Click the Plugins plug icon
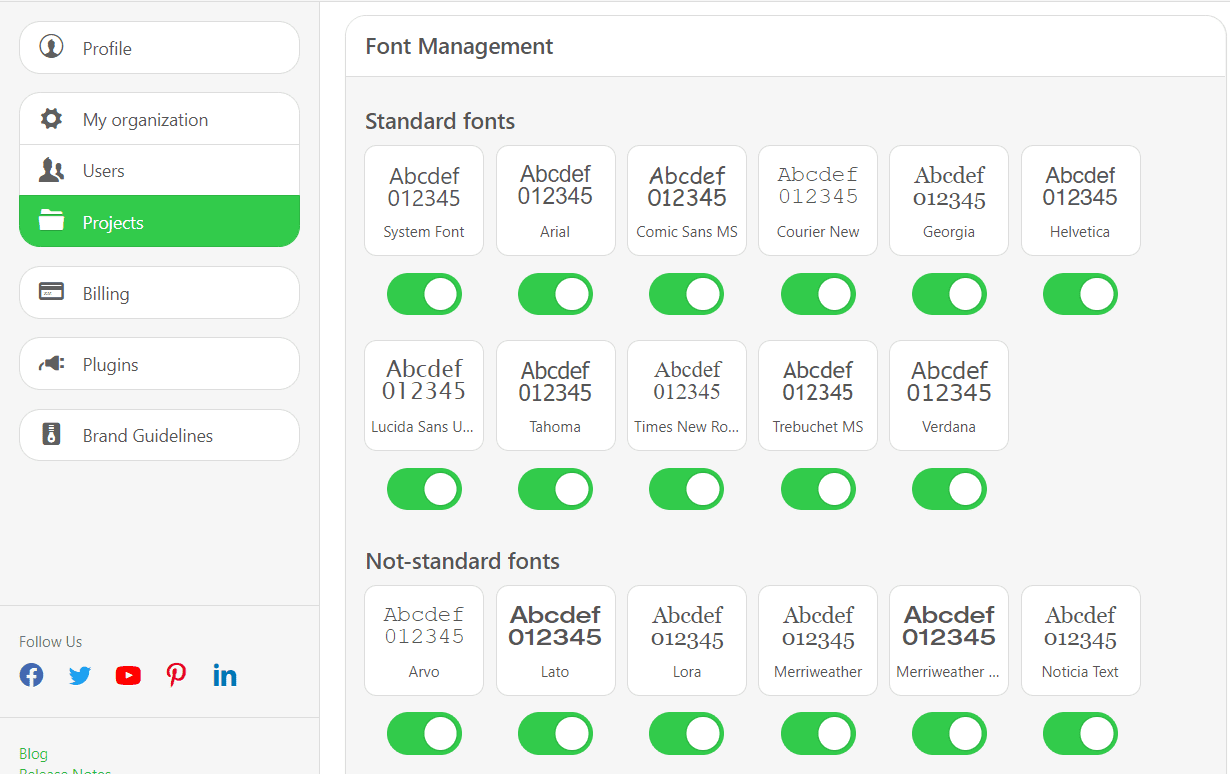 click(x=51, y=364)
